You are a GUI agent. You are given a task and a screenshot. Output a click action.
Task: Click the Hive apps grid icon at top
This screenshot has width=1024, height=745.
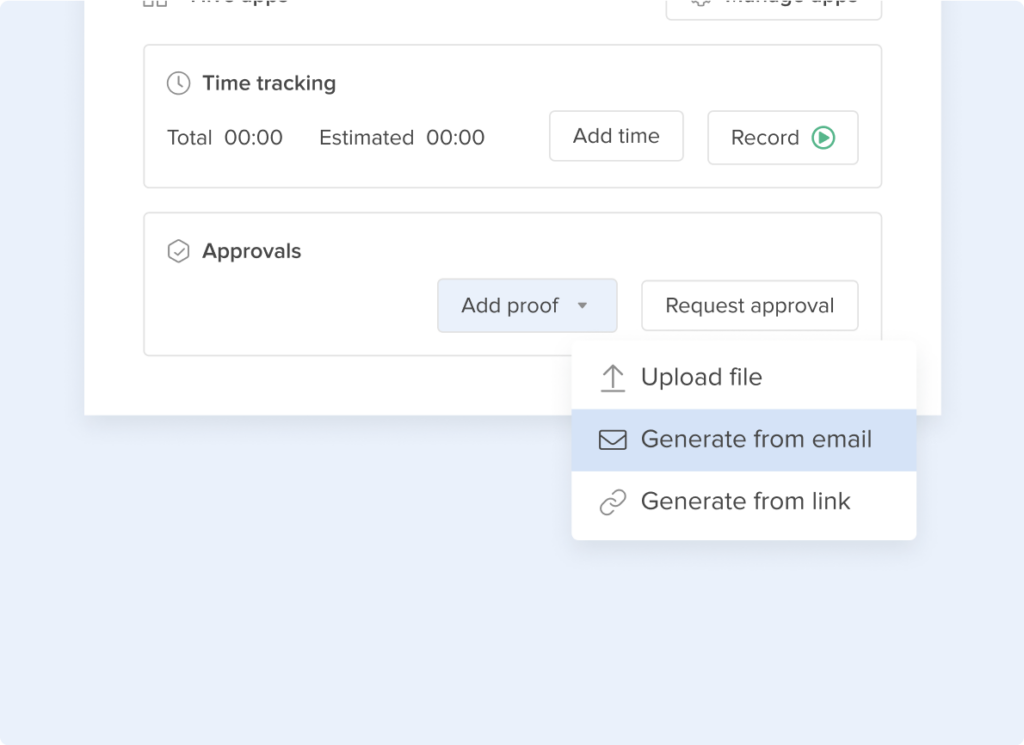[x=155, y=3]
